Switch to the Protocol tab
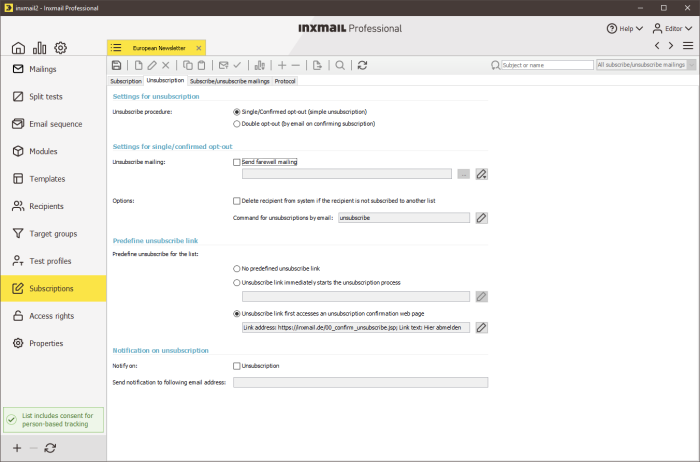 point(285,81)
